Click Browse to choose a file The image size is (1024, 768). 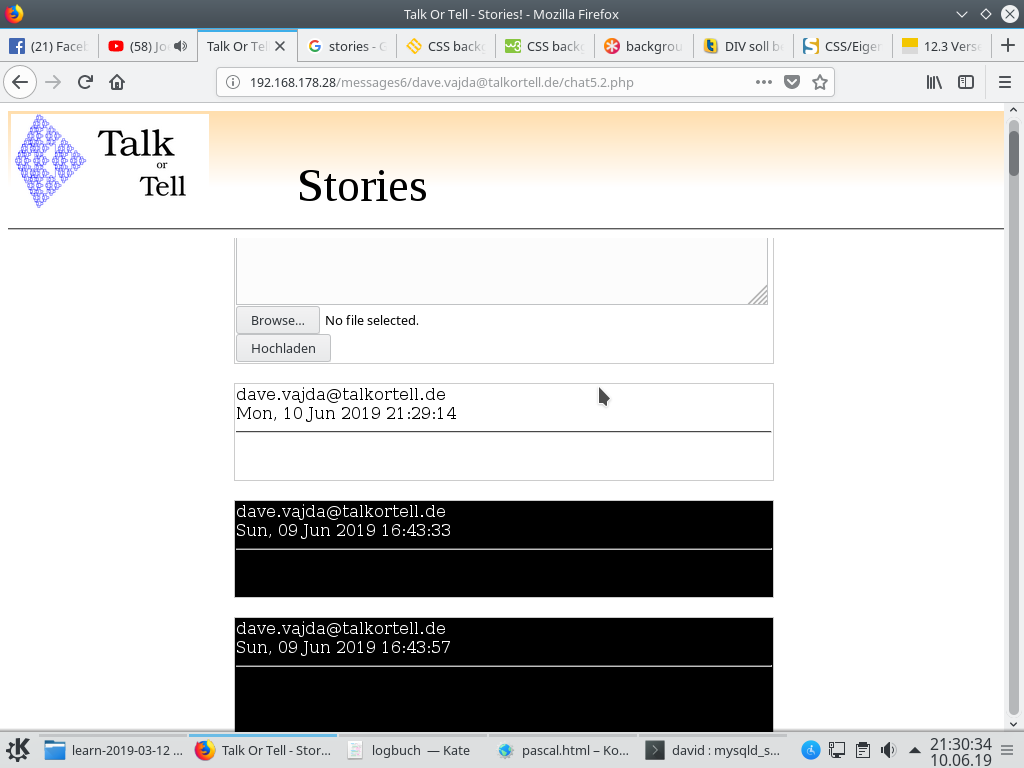coord(277,320)
